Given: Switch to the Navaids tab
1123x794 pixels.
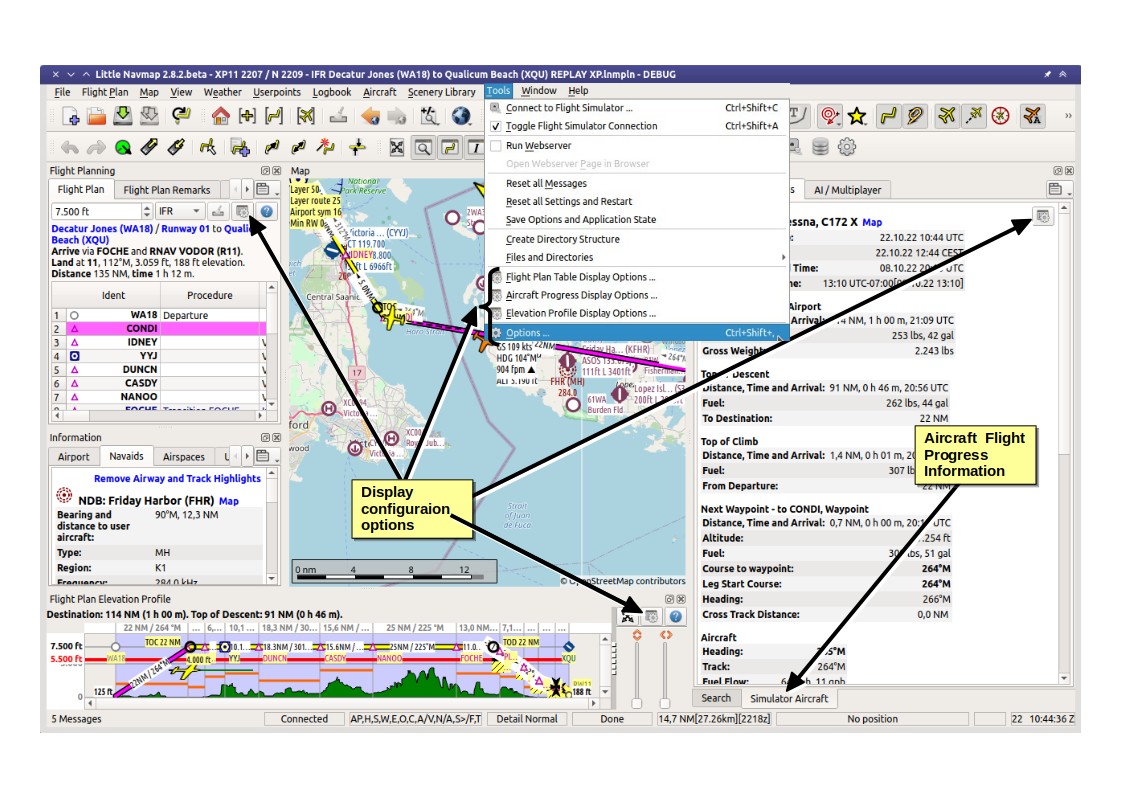Looking at the screenshot, I should coord(126,456).
